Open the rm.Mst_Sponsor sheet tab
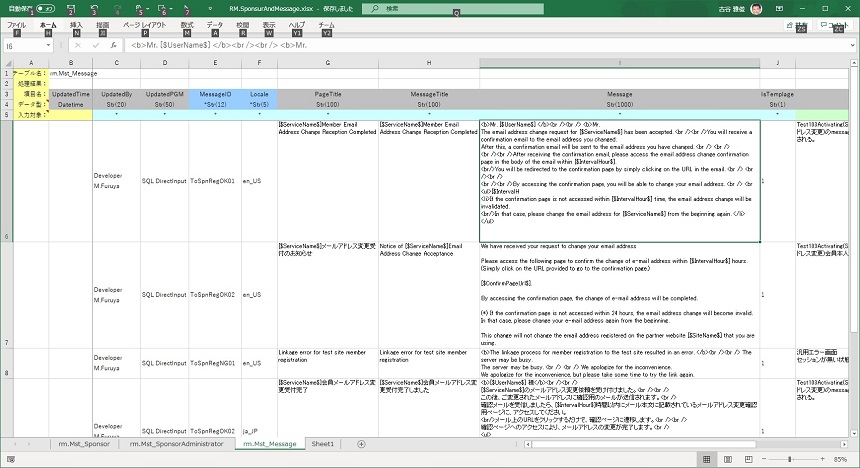This screenshot has height=468, width=860. (84, 444)
